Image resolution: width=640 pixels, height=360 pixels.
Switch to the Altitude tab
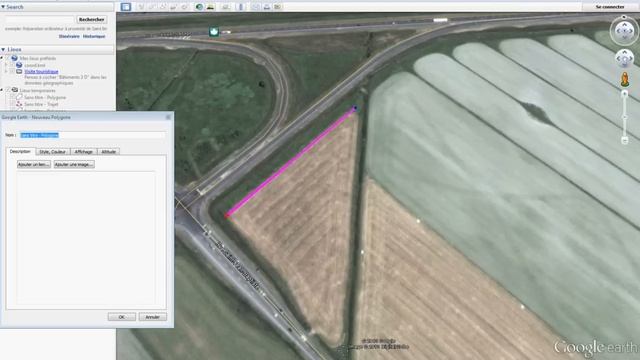click(109, 151)
